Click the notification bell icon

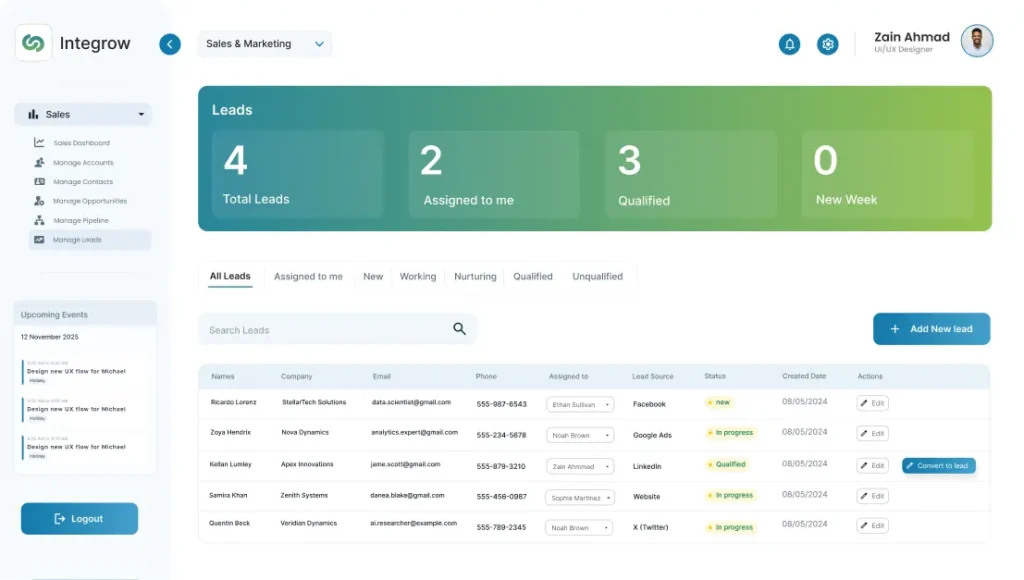click(x=790, y=44)
